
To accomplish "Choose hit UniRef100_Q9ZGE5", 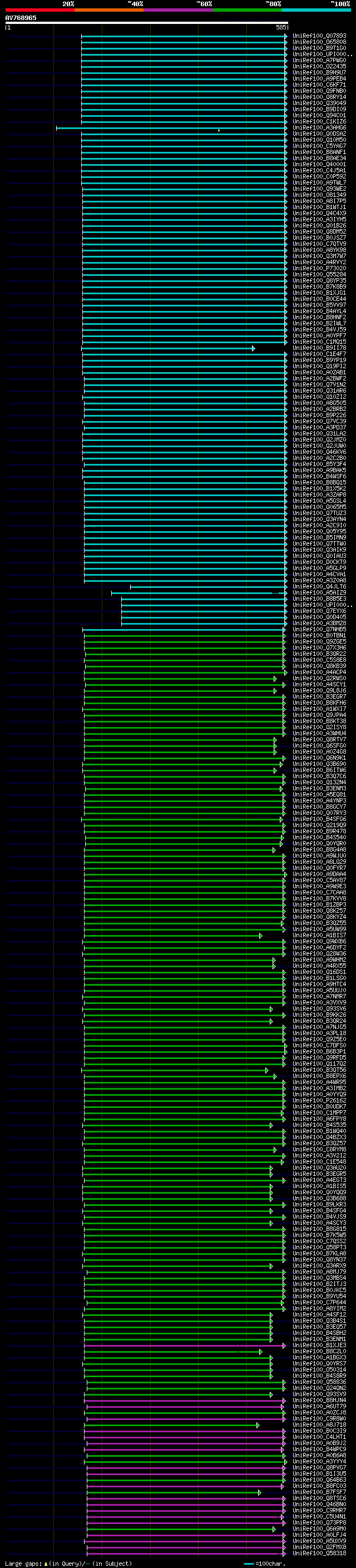I will coord(319,641).
